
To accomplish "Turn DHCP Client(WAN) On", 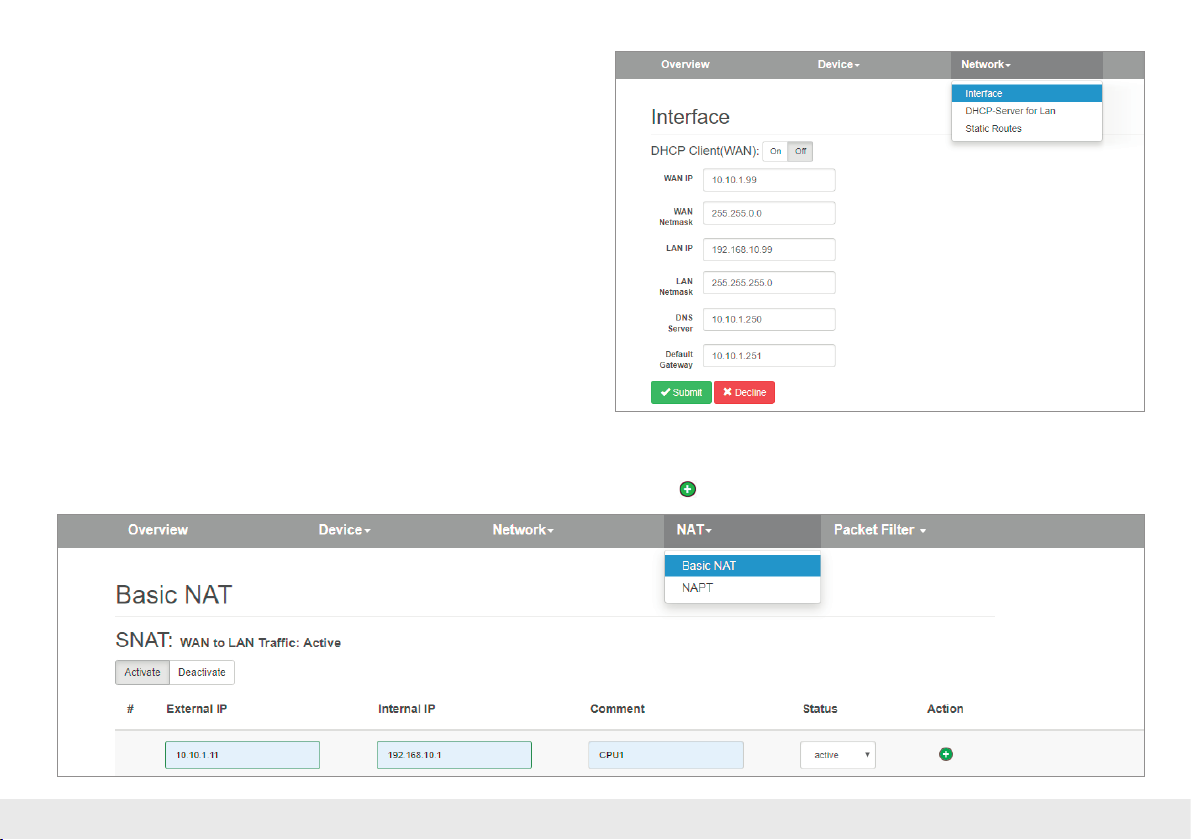I will (x=775, y=152).
